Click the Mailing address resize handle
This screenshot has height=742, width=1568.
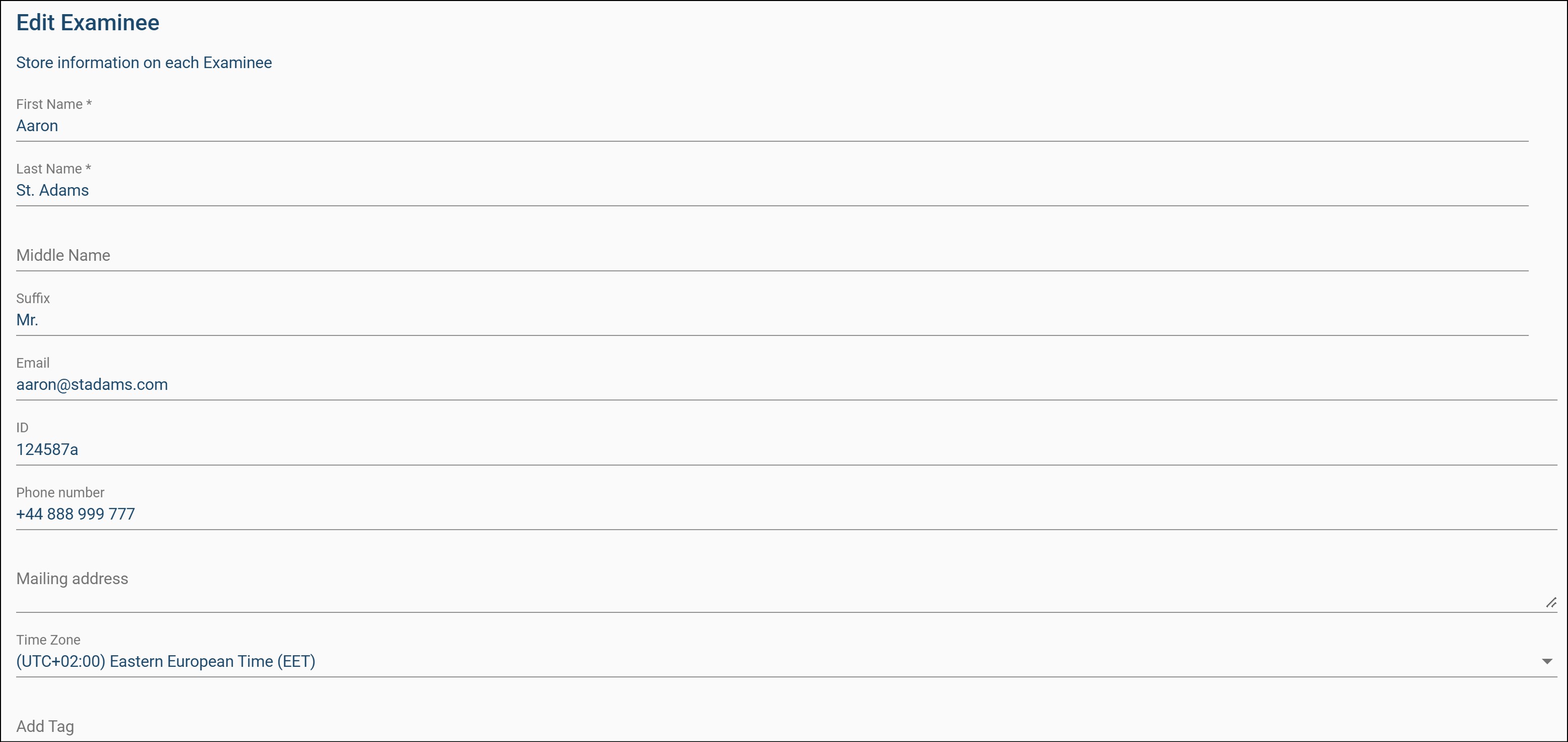pos(1551,603)
